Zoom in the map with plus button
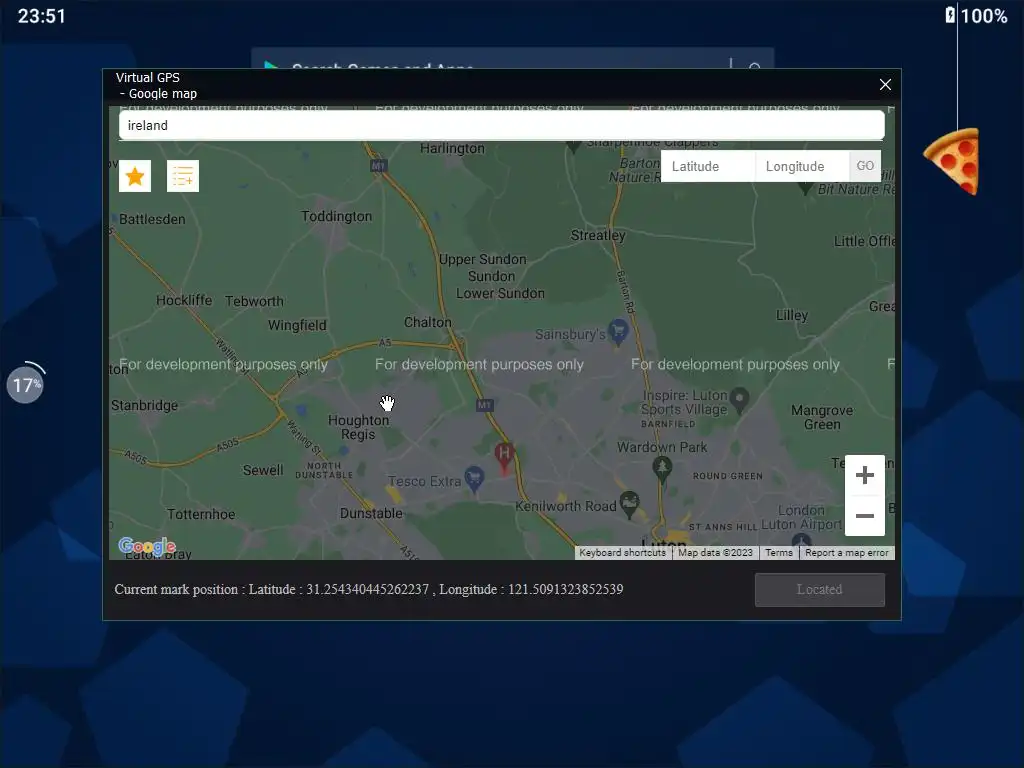 click(x=865, y=475)
